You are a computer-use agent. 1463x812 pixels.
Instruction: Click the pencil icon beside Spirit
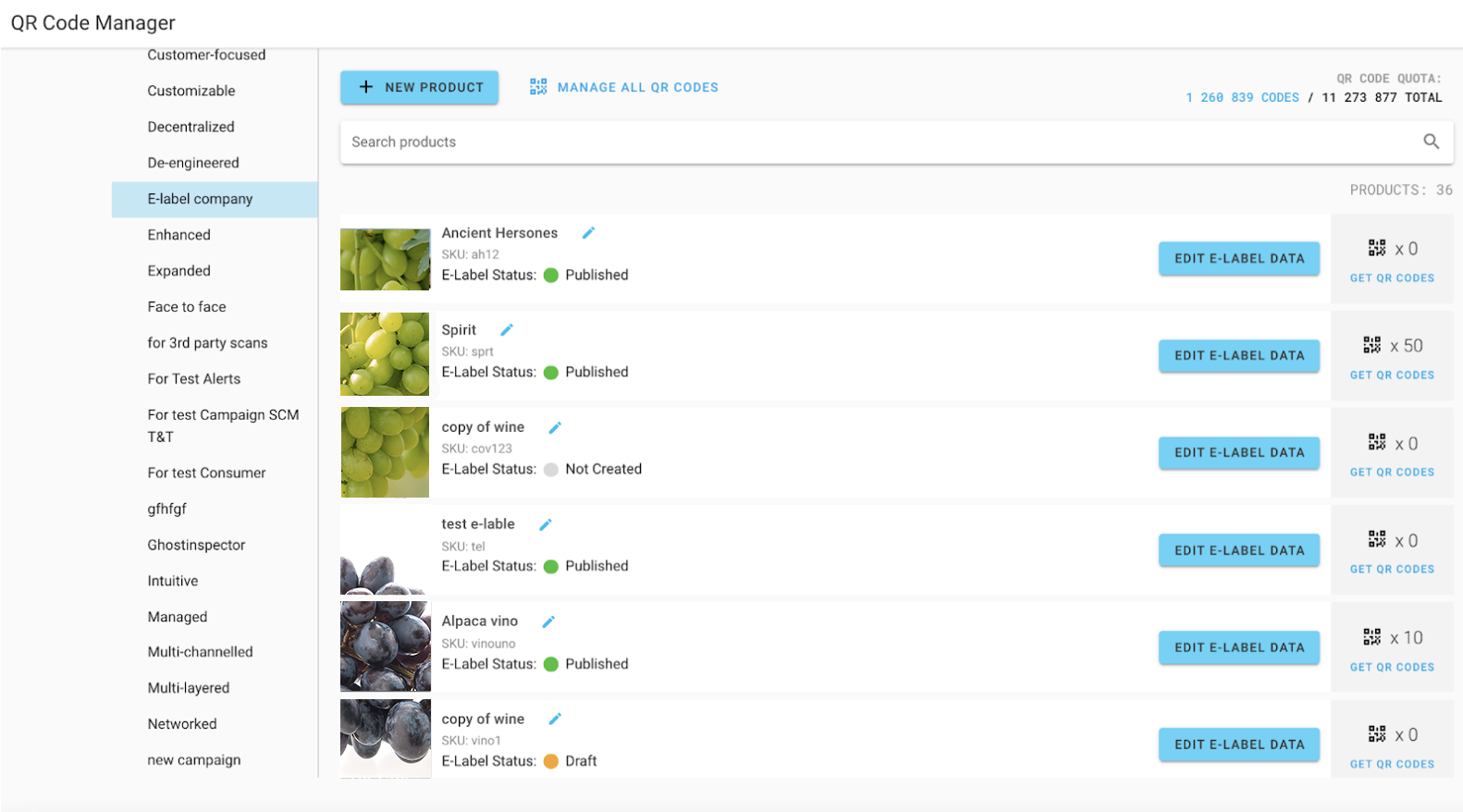click(507, 330)
